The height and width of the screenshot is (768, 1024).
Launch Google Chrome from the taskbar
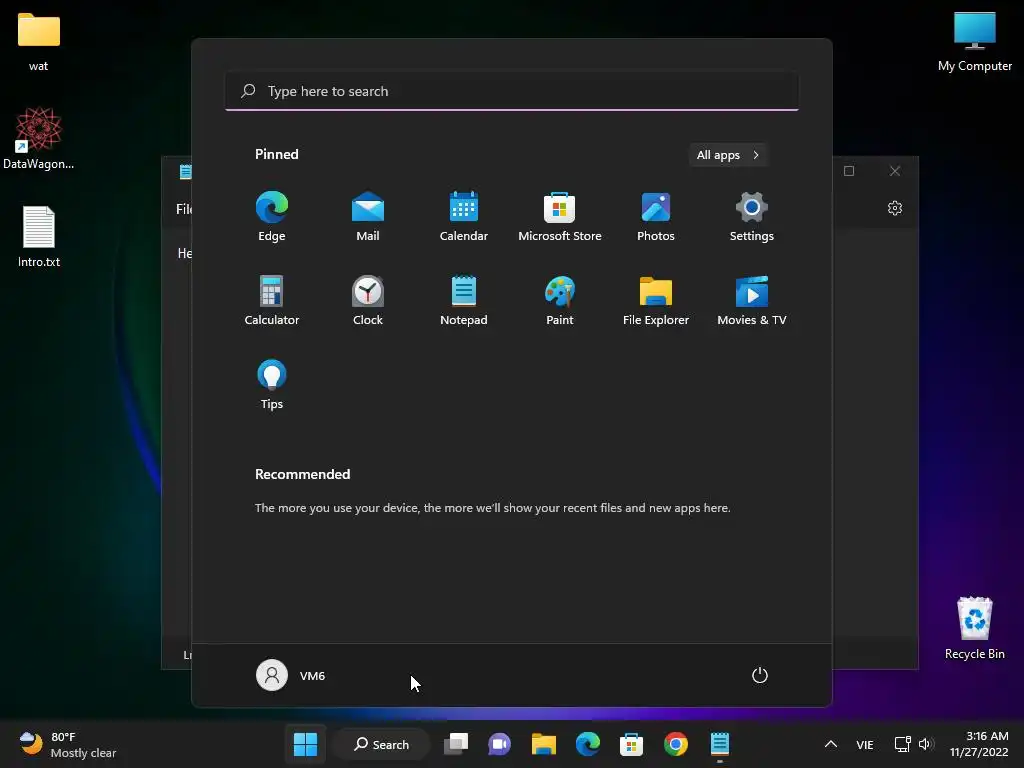coord(676,744)
